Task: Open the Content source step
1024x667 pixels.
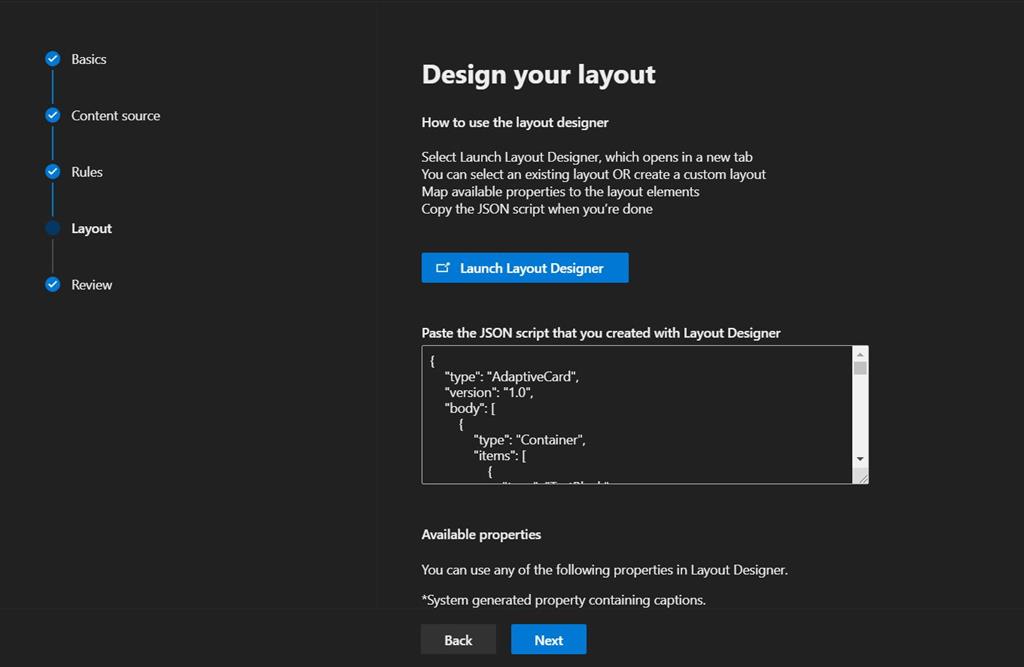Action: (114, 115)
